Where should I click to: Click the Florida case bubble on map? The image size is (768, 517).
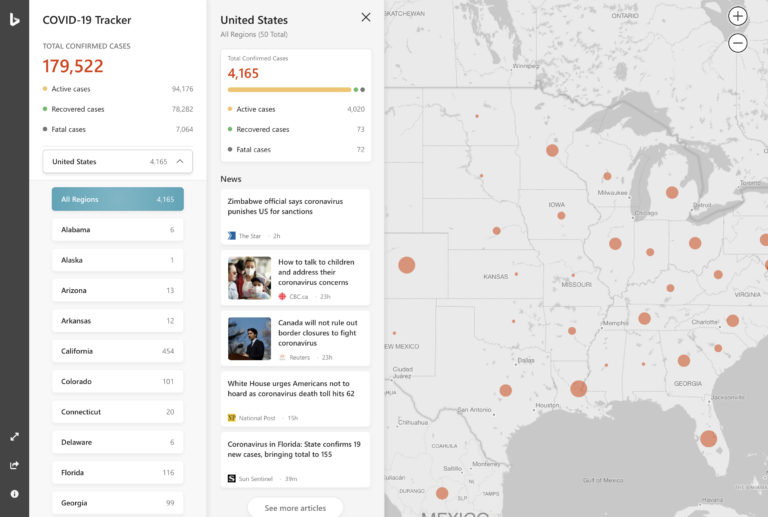[x=708, y=438]
